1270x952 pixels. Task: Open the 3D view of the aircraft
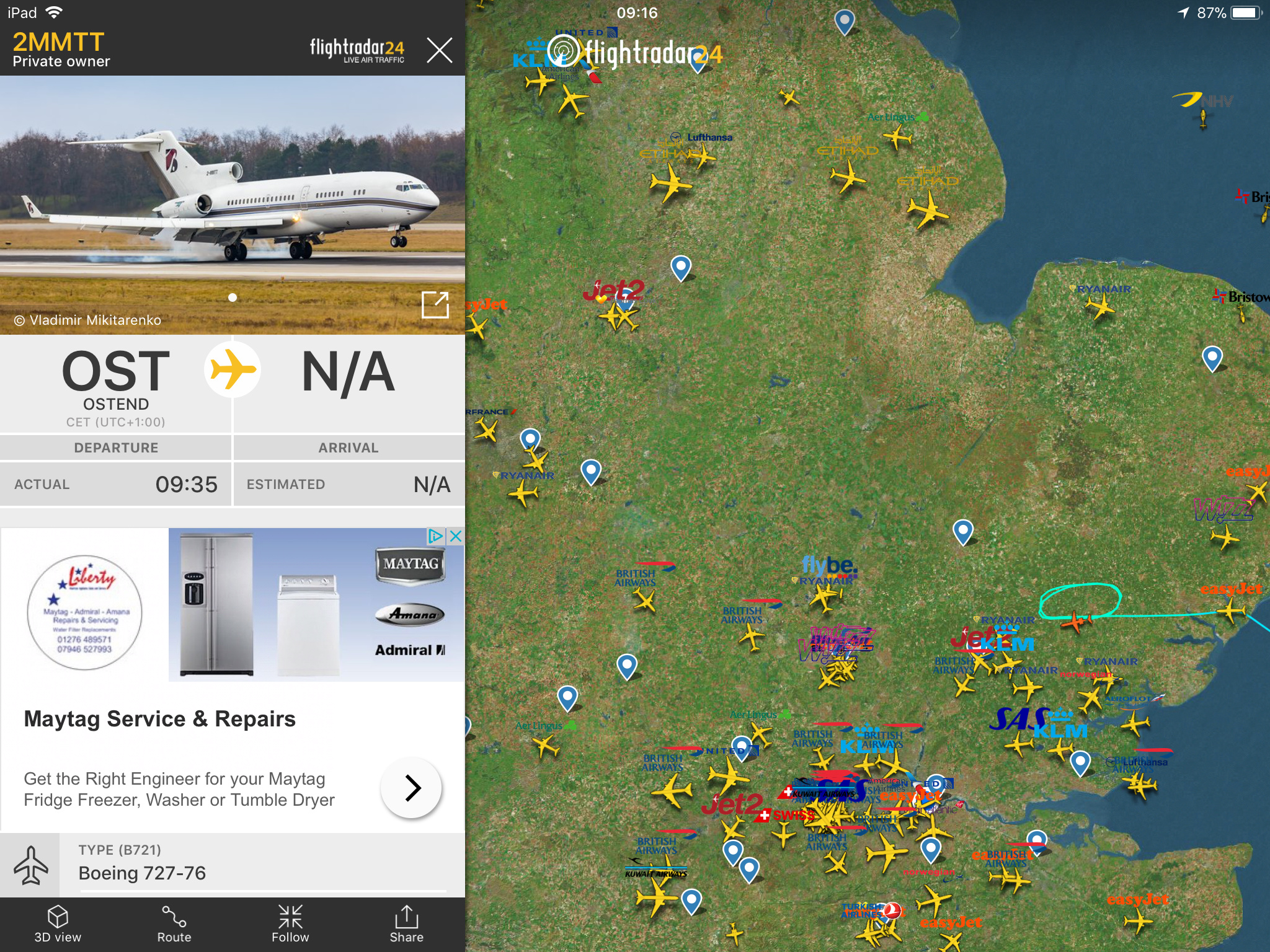coord(58,923)
